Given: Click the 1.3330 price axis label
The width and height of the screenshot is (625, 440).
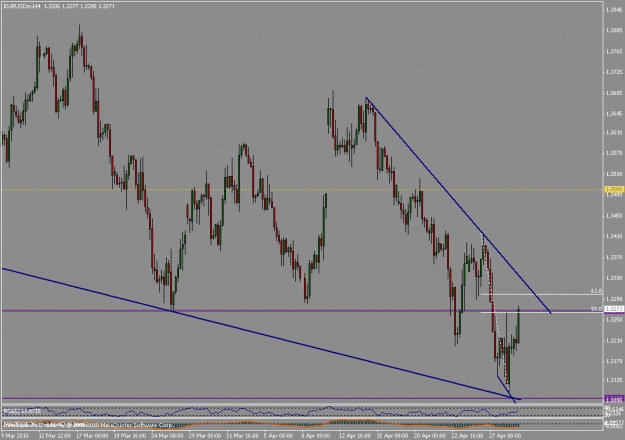Looking at the screenshot, I should click(614, 278).
